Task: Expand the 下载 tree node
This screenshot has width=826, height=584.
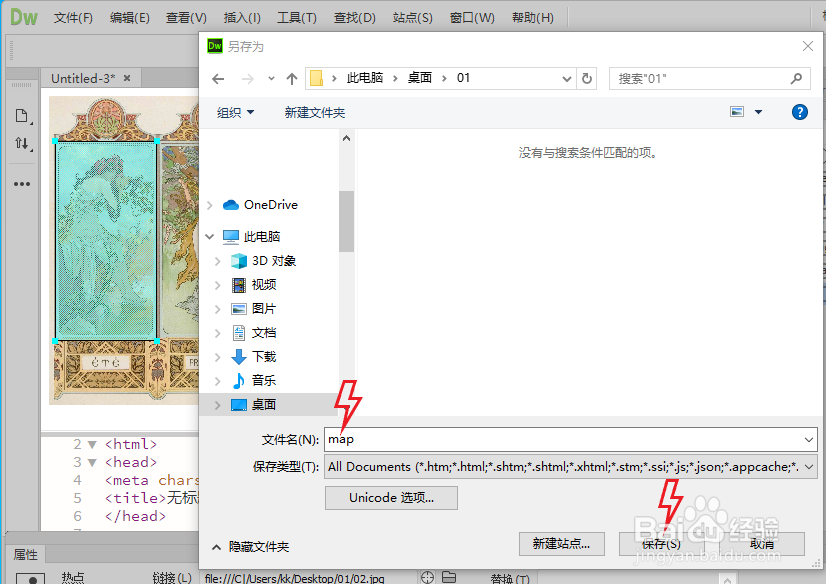Action: tap(218, 357)
